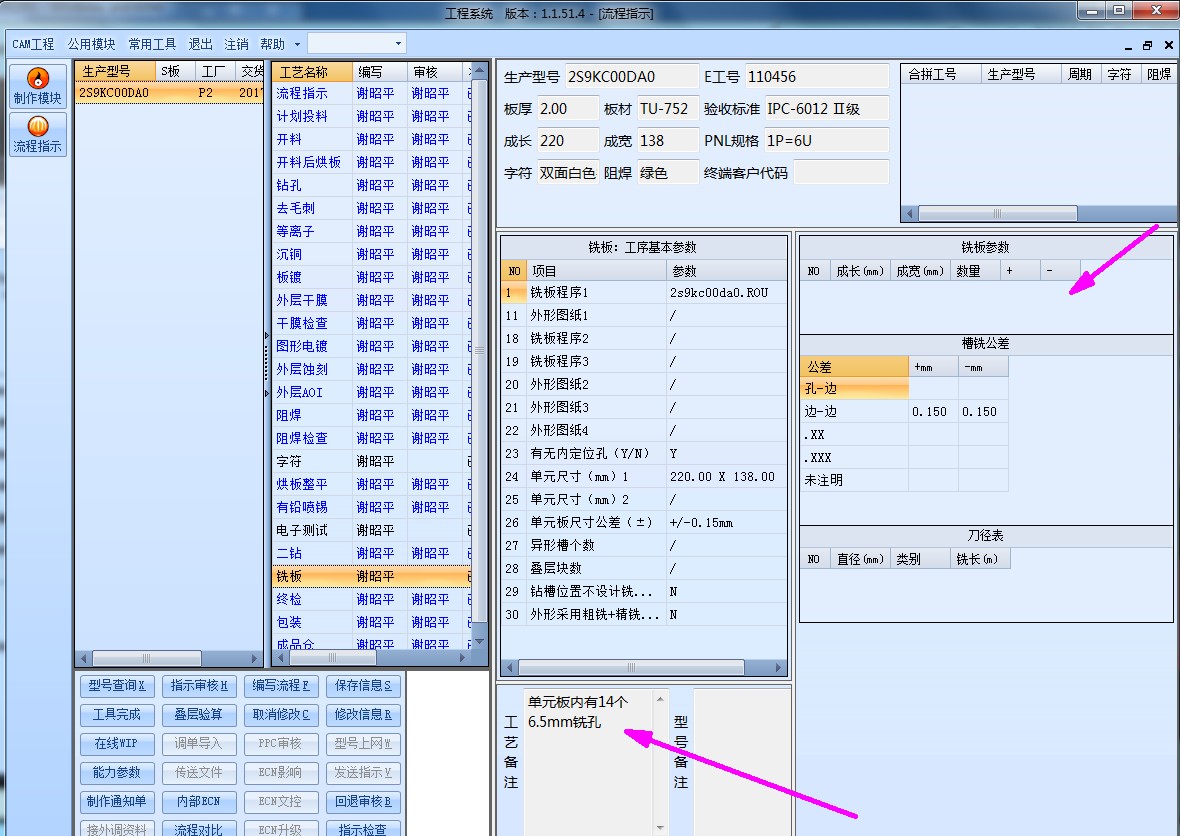Screen dimensions: 1180x836
Task: Click the vertical scrollbar of the process list
Action: click(x=479, y=357)
